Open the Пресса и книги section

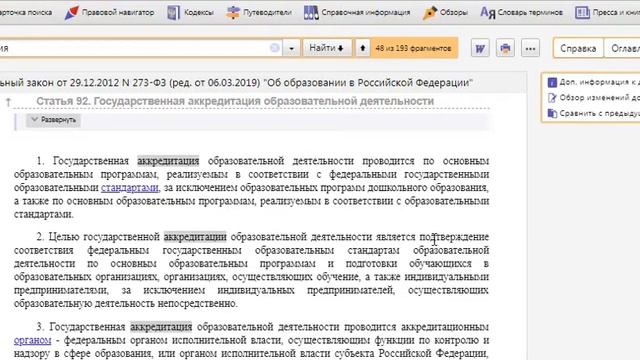coord(607,13)
